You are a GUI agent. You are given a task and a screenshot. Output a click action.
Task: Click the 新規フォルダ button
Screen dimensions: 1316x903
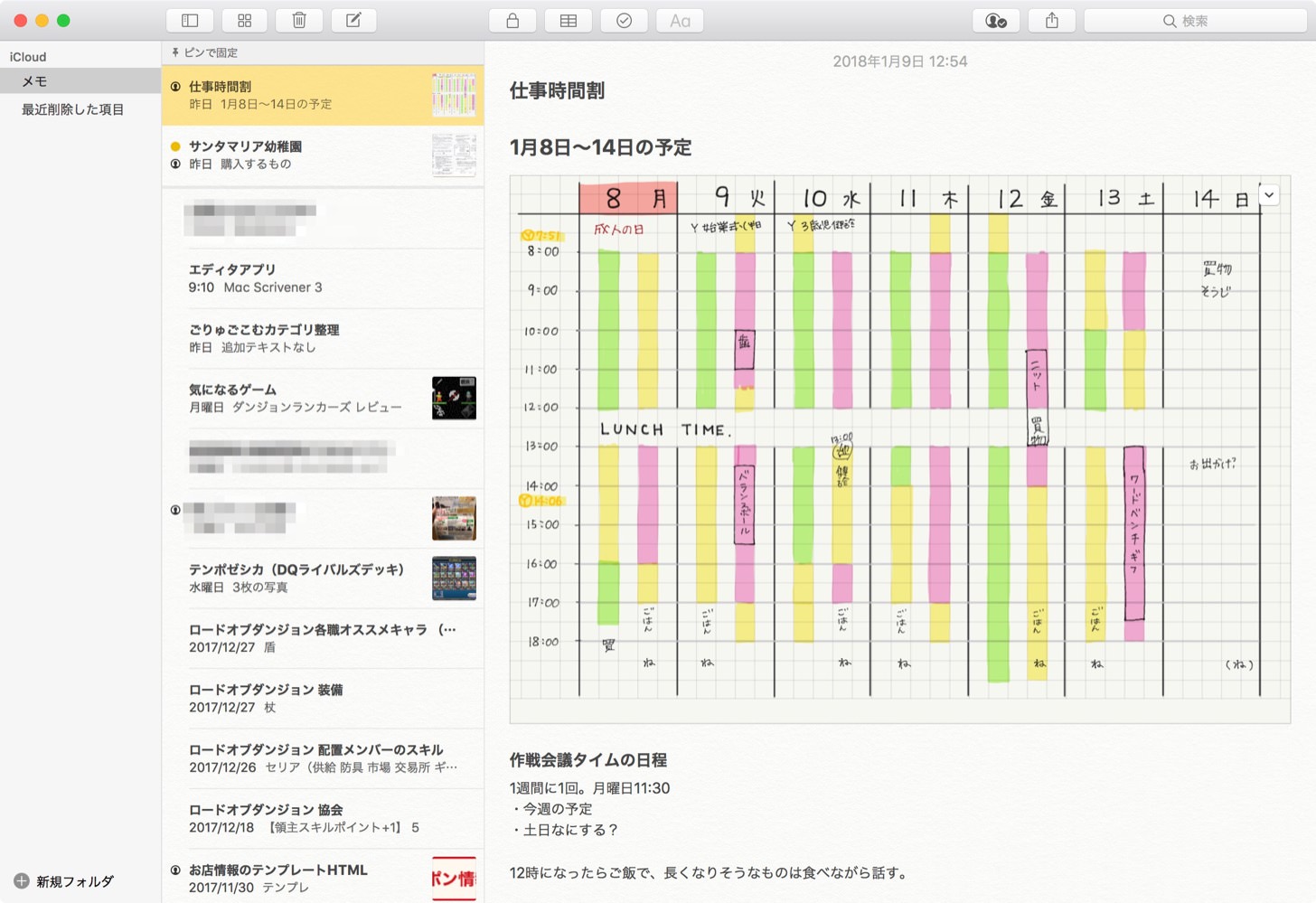pyautogui.click(x=64, y=881)
